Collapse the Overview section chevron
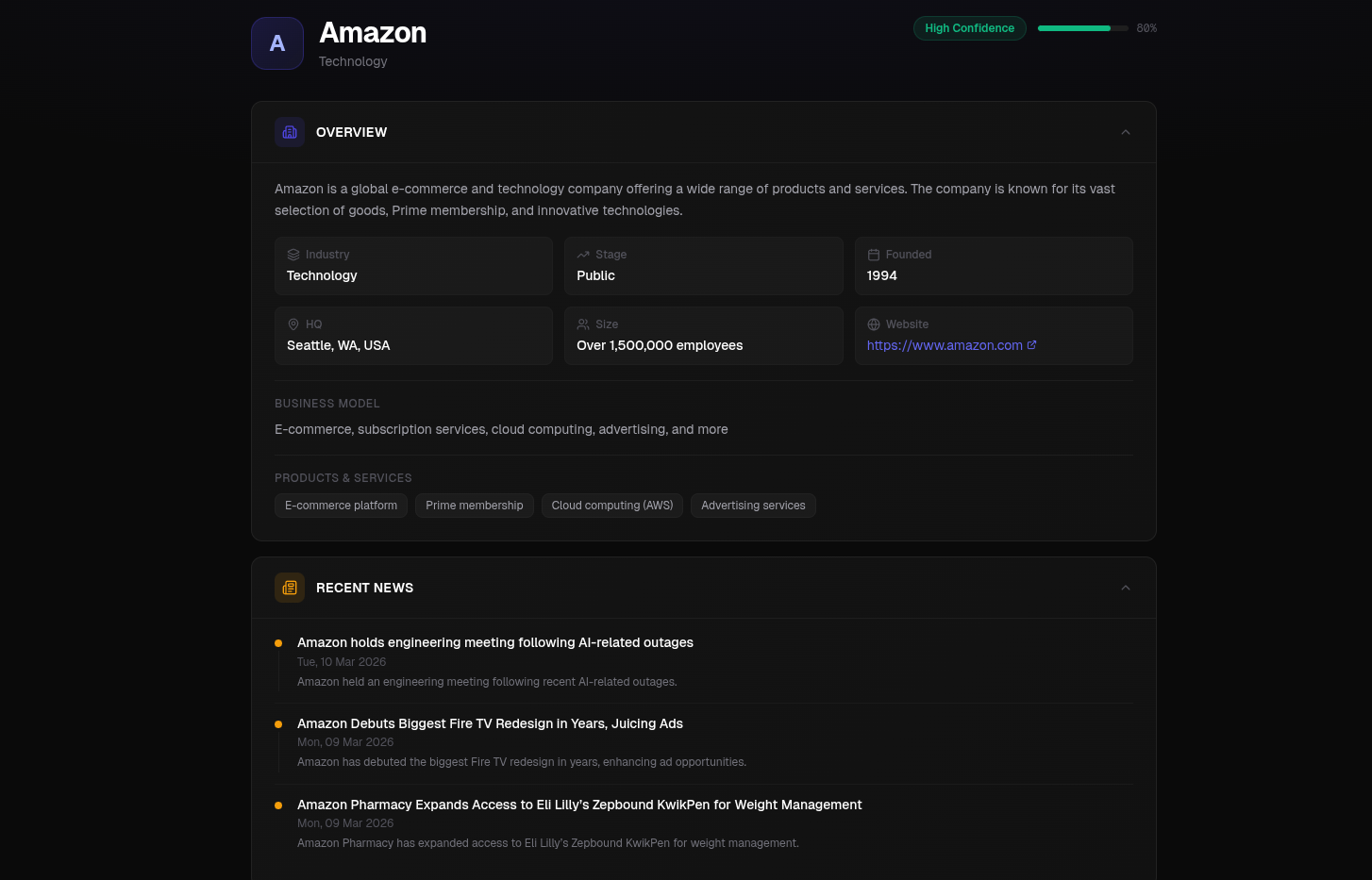The image size is (1372, 880). 1126,132
